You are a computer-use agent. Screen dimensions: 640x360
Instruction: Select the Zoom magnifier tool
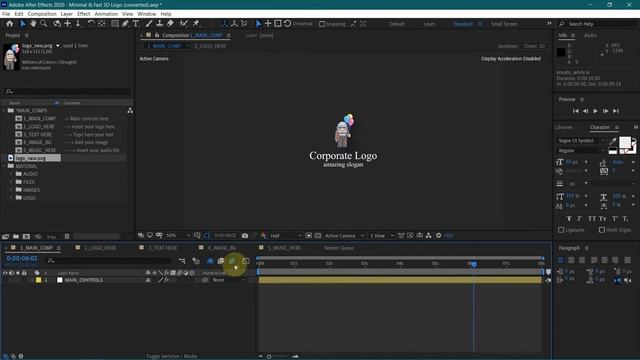pos(43,24)
